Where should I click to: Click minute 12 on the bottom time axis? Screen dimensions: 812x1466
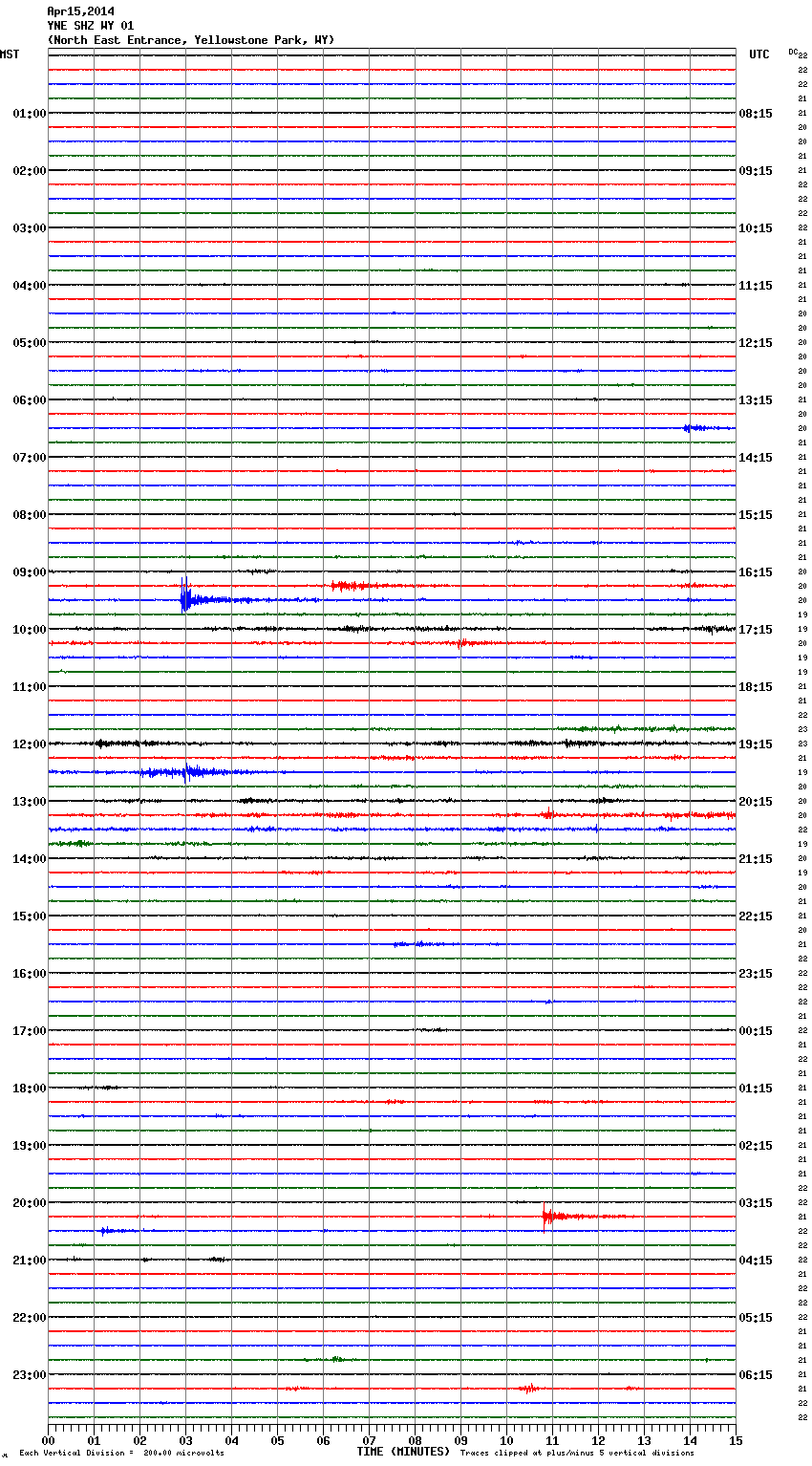[x=598, y=1440]
